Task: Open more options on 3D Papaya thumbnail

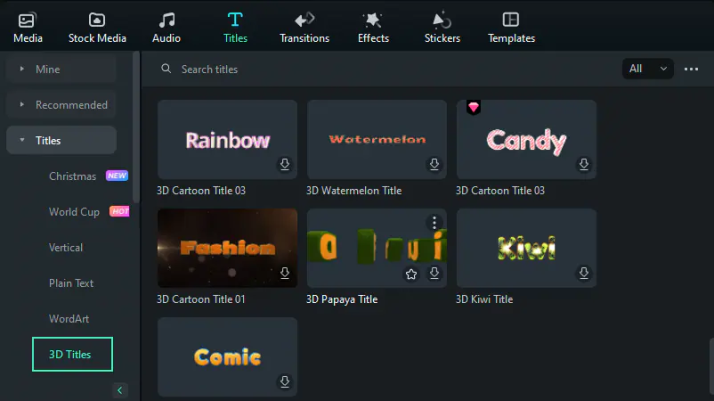Action: click(434, 222)
